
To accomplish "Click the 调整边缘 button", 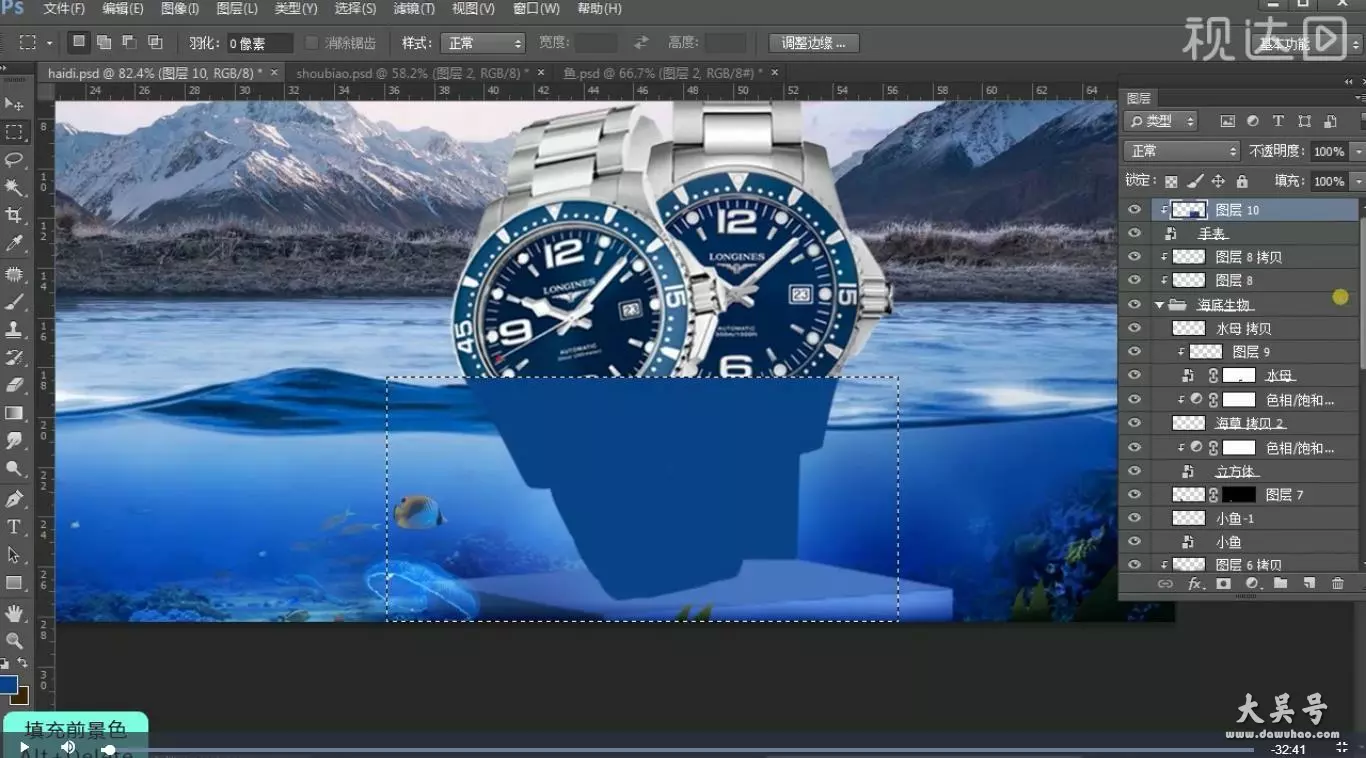I will [814, 43].
